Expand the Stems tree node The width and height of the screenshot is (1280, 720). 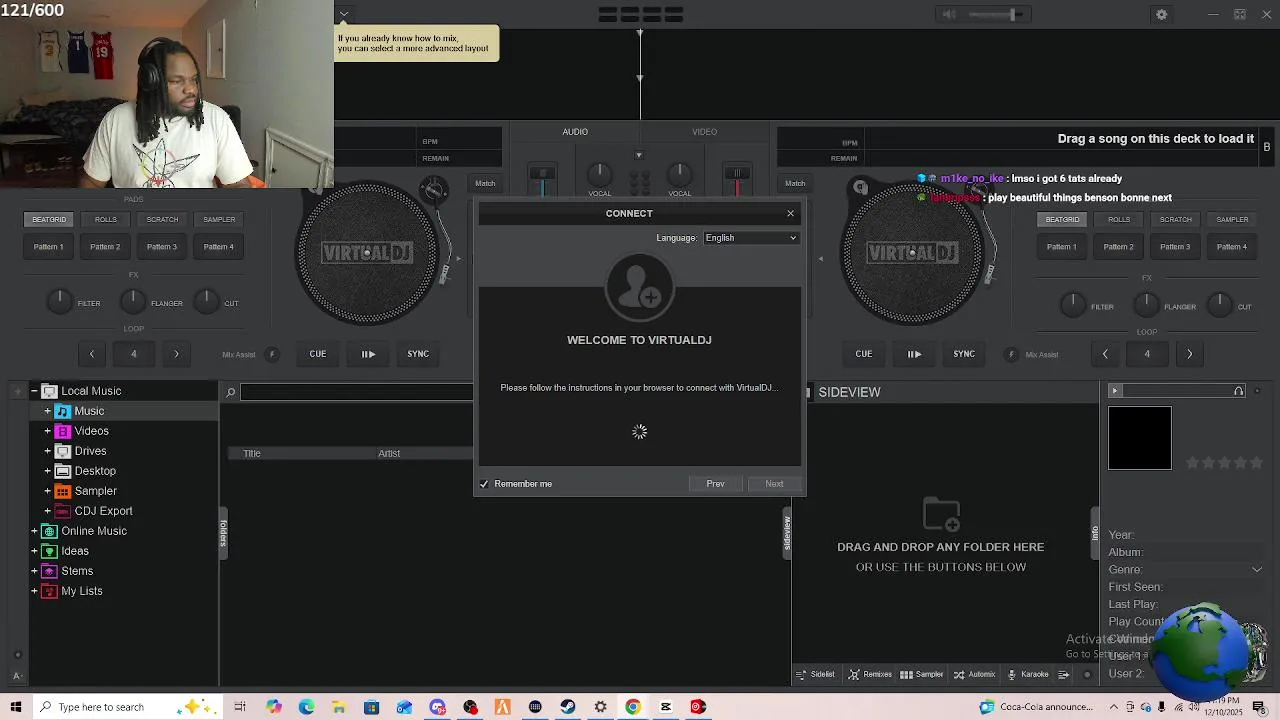click(x=34, y=571)
